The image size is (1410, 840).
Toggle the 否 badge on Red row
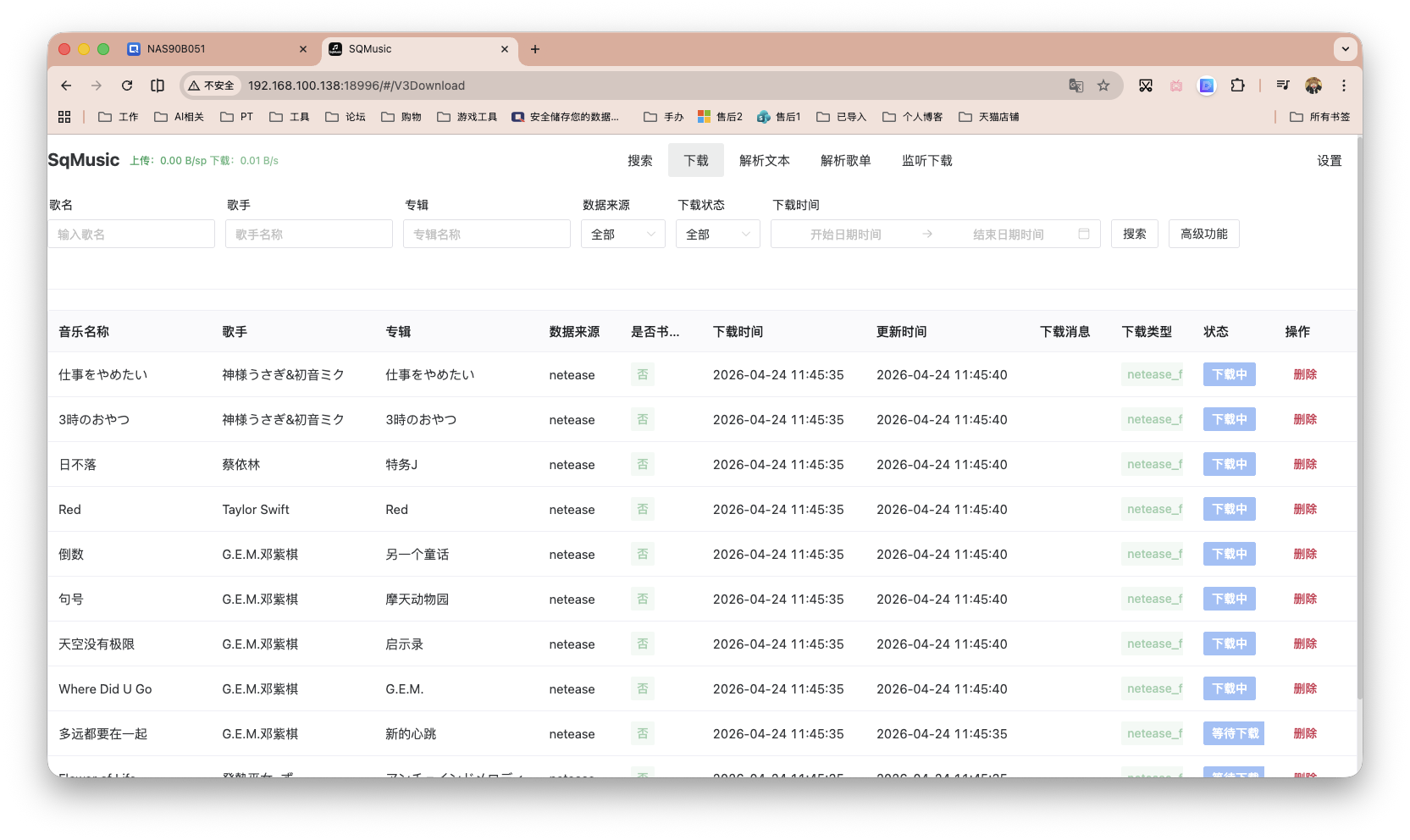tap(642, 509)
